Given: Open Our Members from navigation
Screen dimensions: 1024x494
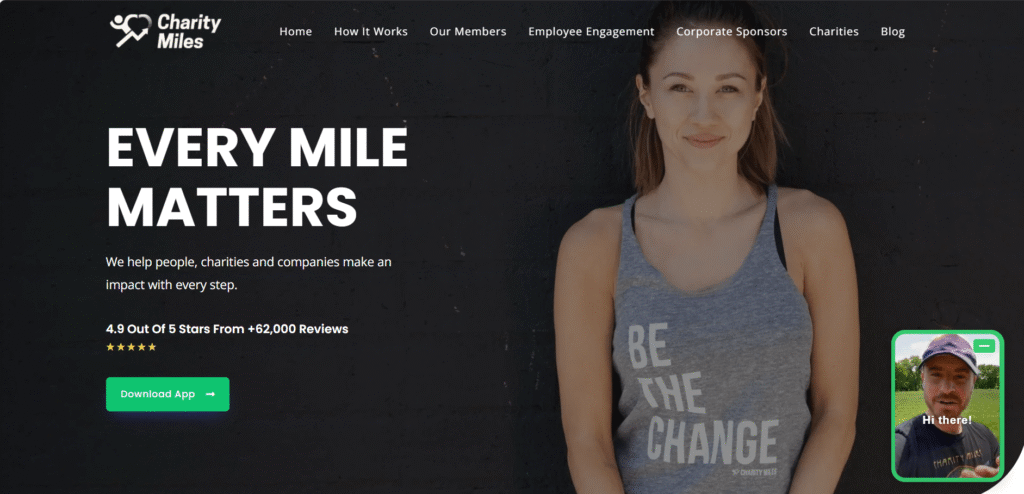Looking at the screenshot, I should 468,31.
